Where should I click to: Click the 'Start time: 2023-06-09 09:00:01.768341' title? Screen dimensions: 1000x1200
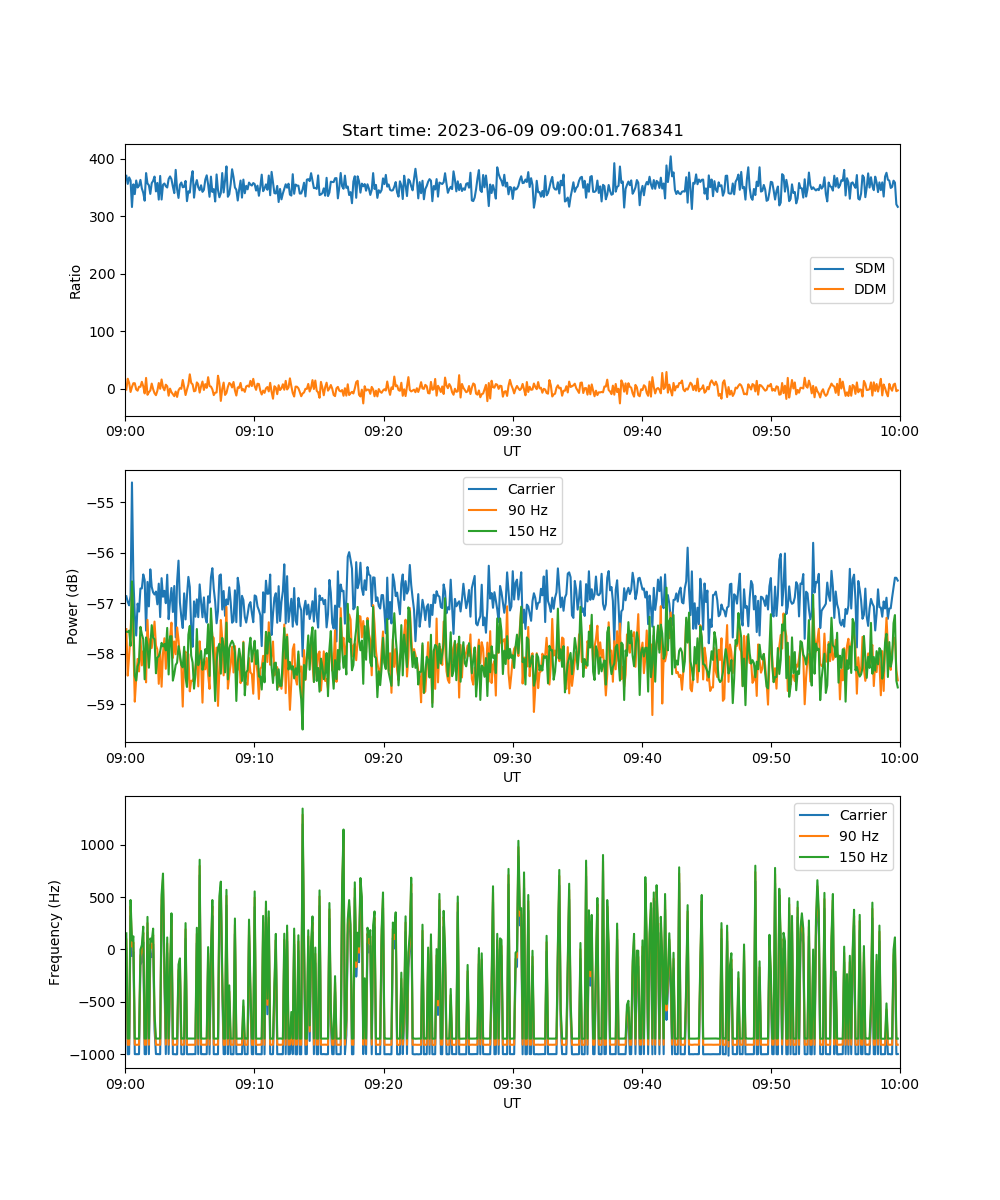pyautogui.click(x=512, y=131)
